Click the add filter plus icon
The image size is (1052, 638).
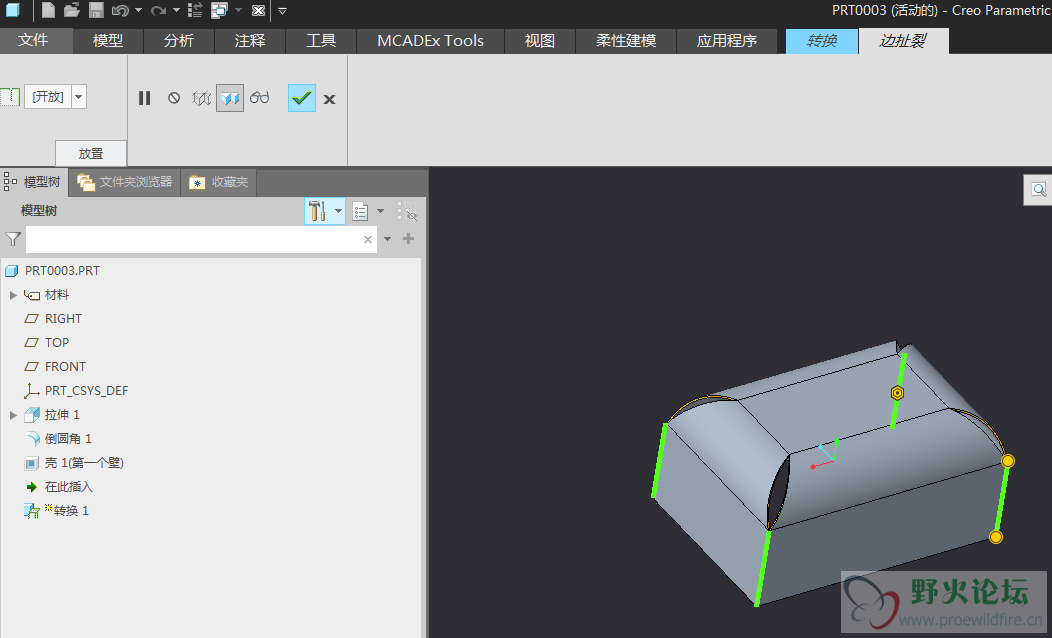pos(408,239)
